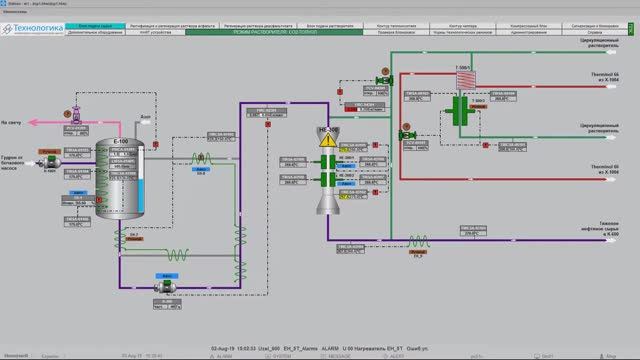Click the blue level bar inside vessel E-100
Viewport: 640px width, 360px height.
tap(141, 196)
